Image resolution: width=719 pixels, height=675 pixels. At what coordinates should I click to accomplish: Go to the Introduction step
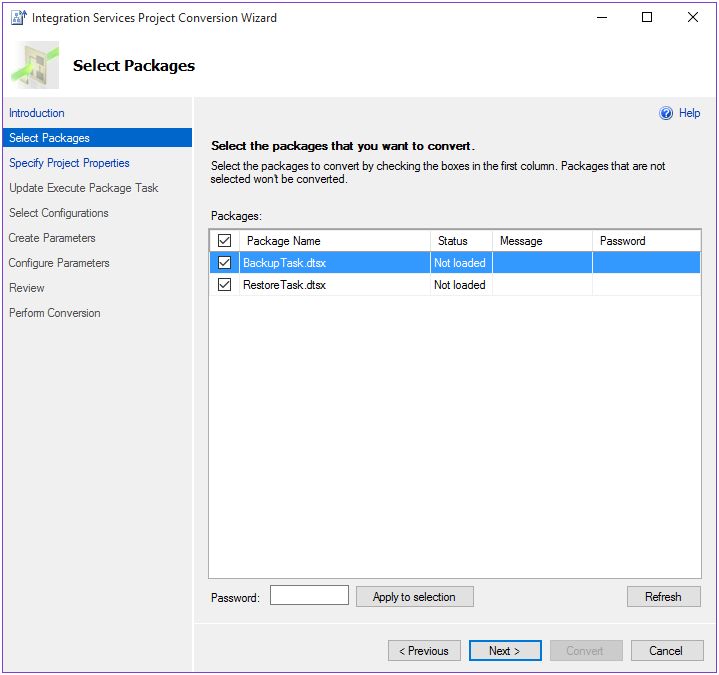37,113
